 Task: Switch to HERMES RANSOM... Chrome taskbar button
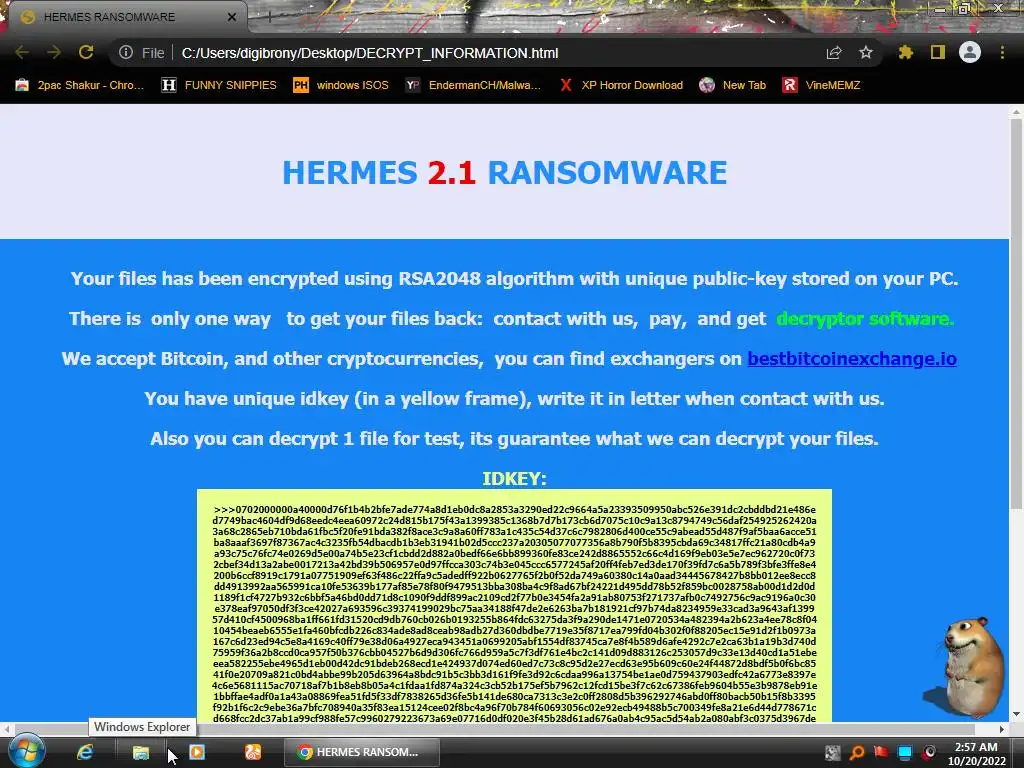click(x=362, y=752)
